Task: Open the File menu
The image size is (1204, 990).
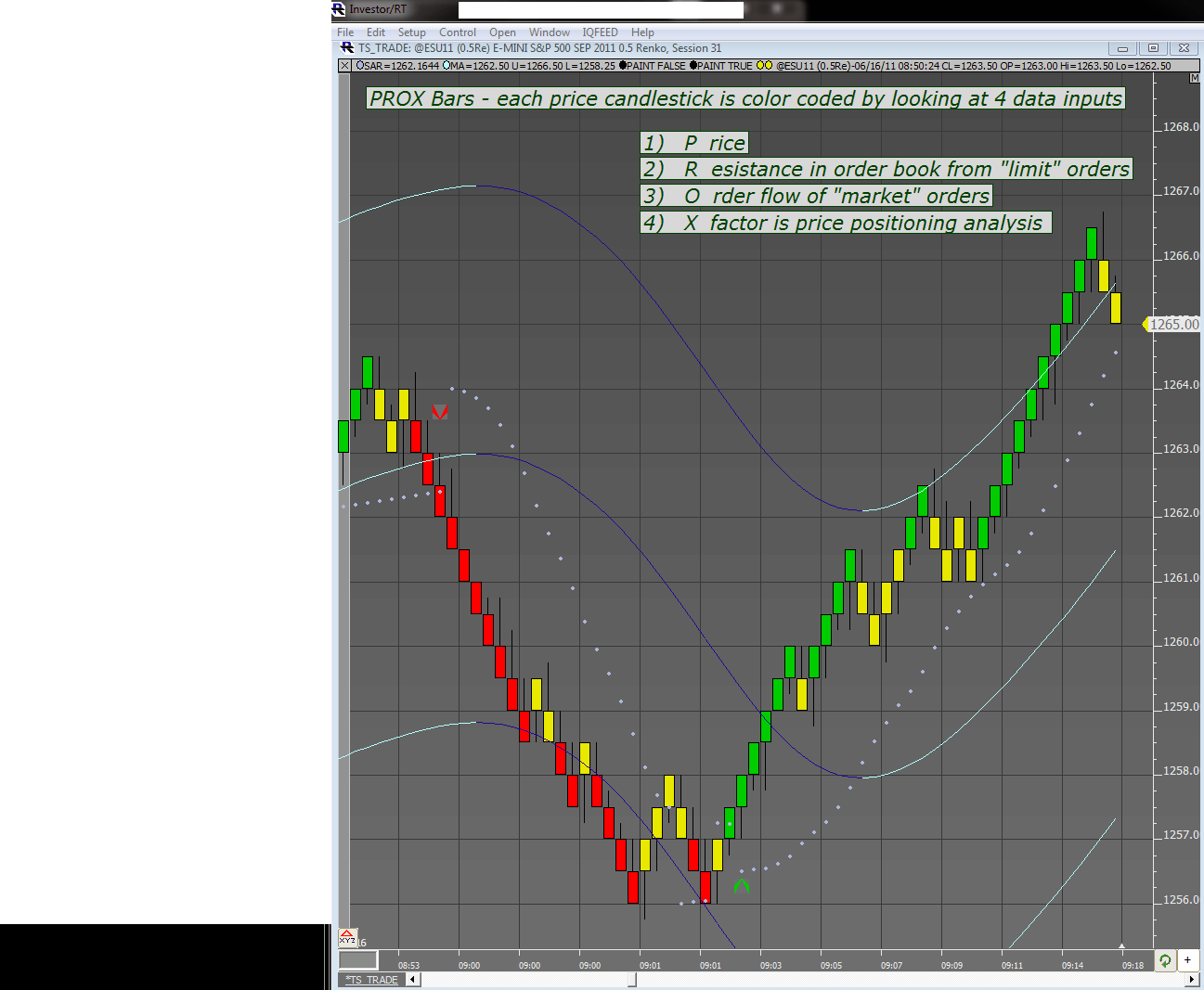Action: coord(345,32)
